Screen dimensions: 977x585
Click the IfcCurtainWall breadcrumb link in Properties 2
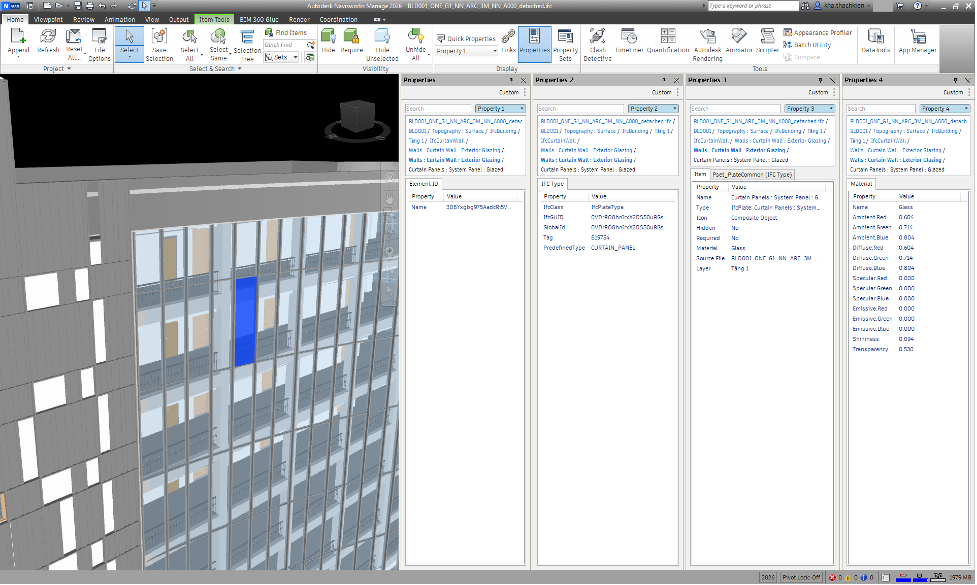558,141
